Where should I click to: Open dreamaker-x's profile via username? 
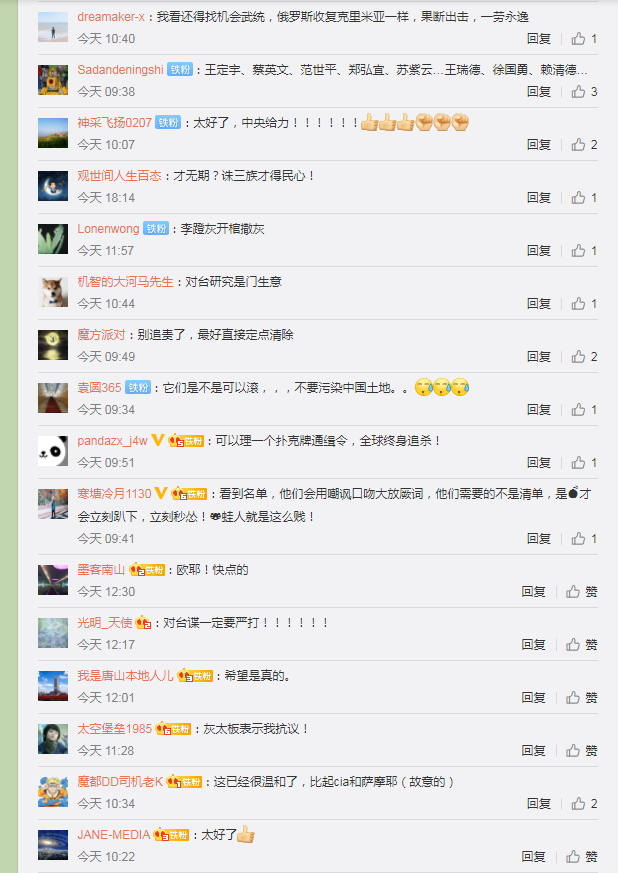[111, 17]
